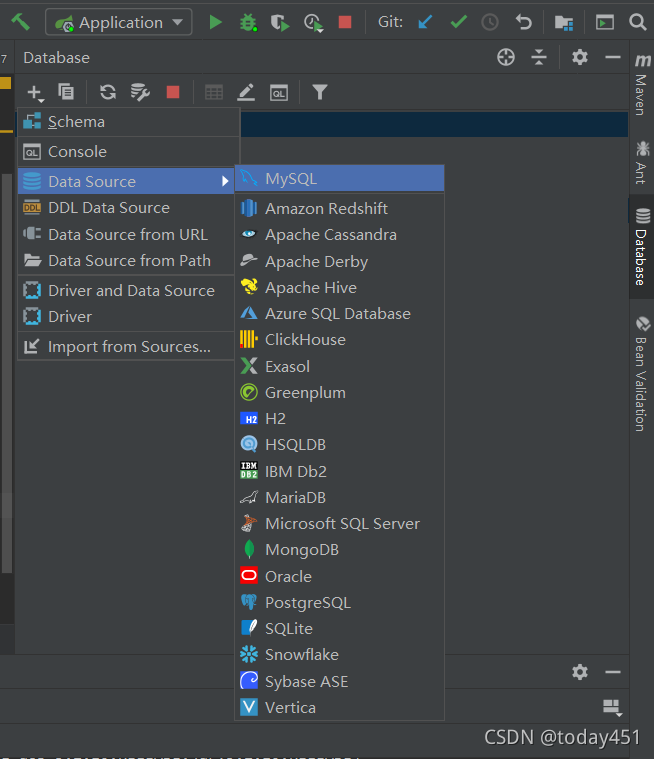This screenshot has height=759, width=654.
Task: Pick Oracle data source
Action: (x=339, y=577)
